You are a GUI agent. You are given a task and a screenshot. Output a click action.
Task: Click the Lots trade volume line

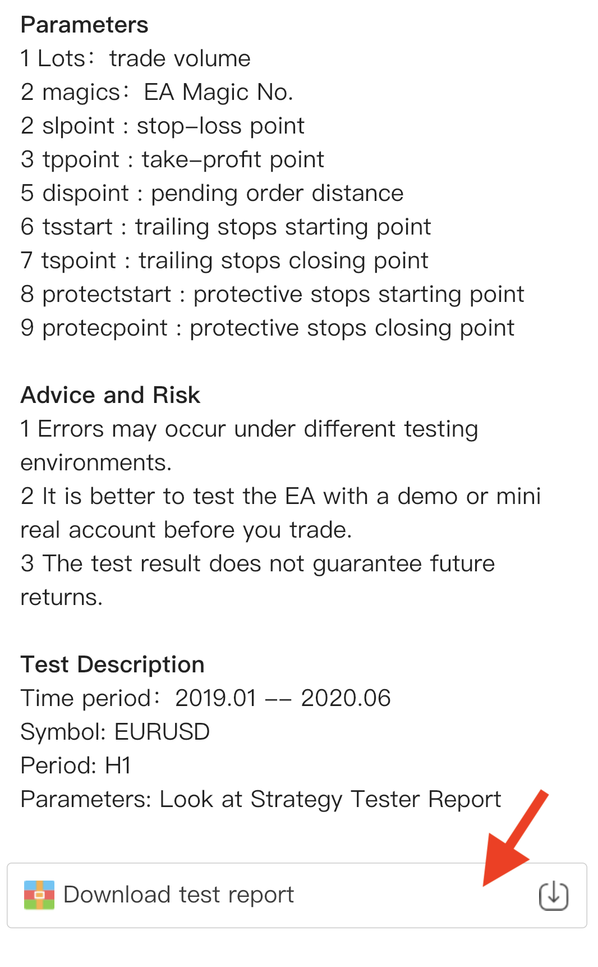(136, 59)
